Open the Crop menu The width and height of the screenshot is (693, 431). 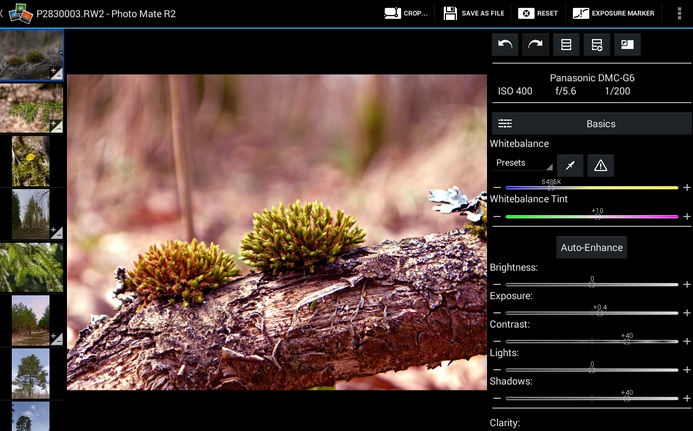coord(406,13)
